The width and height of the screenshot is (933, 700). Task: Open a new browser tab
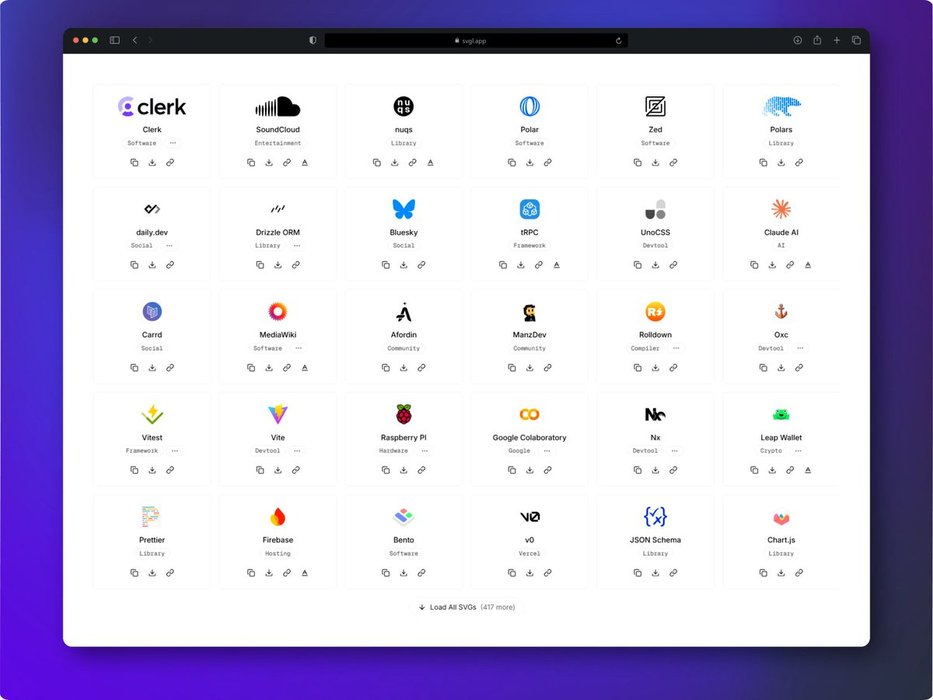click(836, 40)
